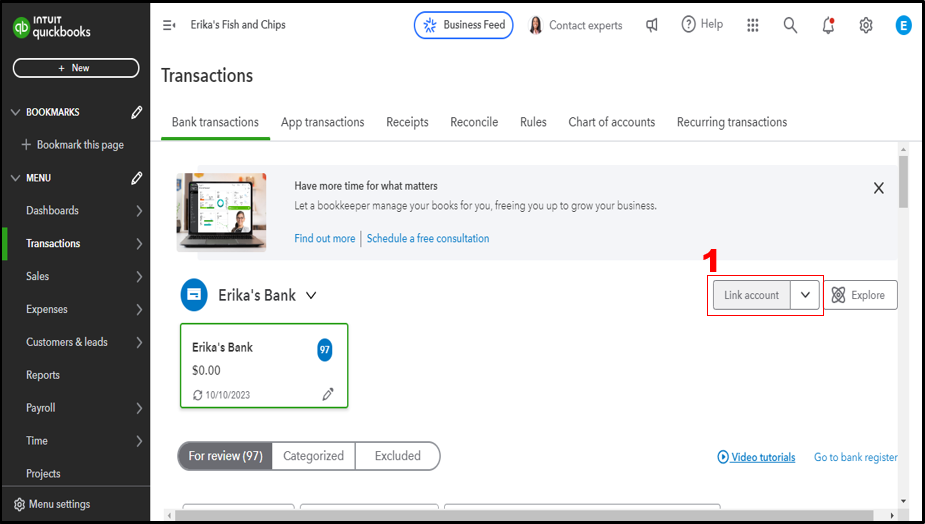This screenshot has width=925, height=524.
Task: Show Excluded transactions
Action: pos(398,456)
